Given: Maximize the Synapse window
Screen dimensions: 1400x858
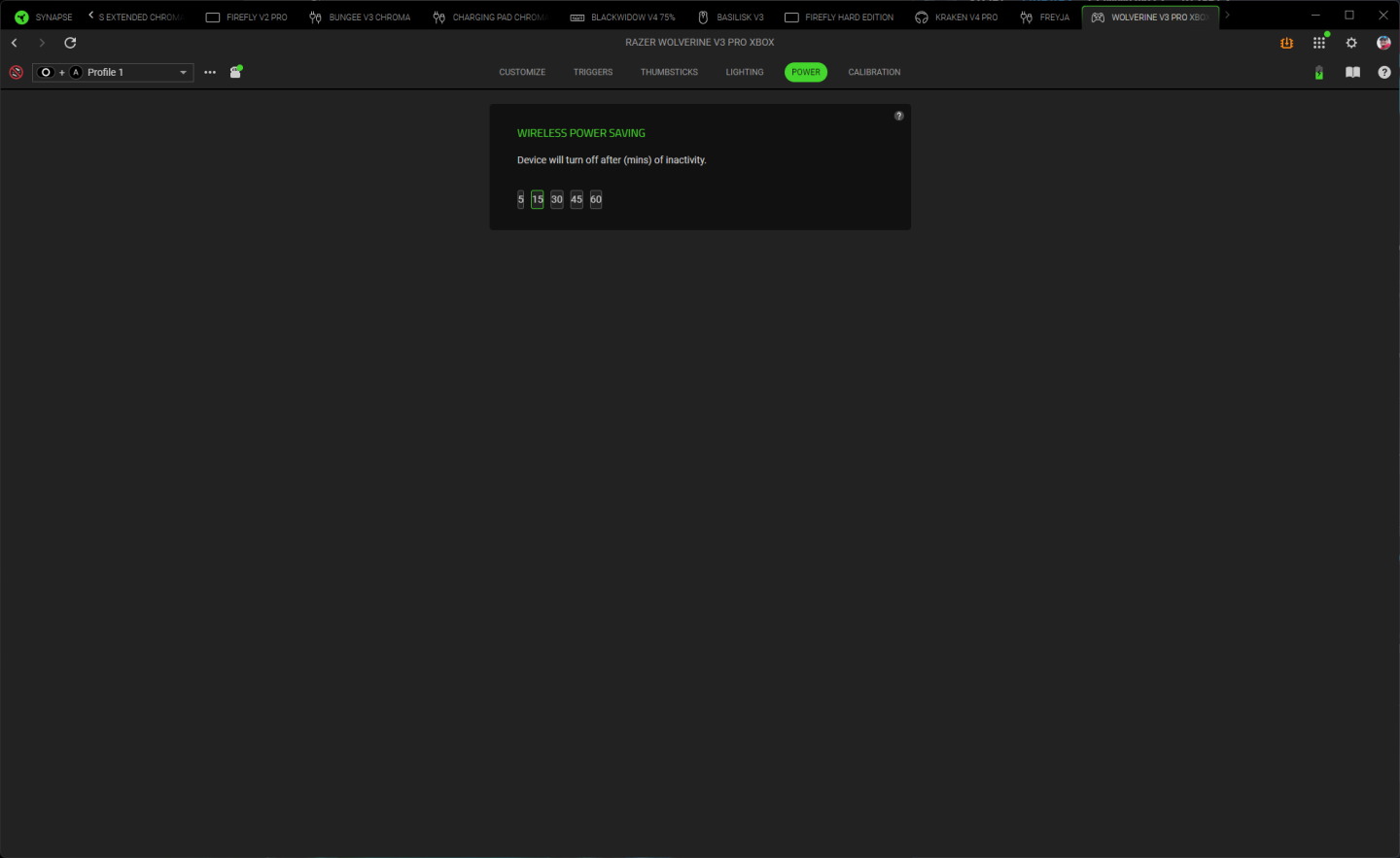Looking at the screenshot, I should coord(1349,16).
